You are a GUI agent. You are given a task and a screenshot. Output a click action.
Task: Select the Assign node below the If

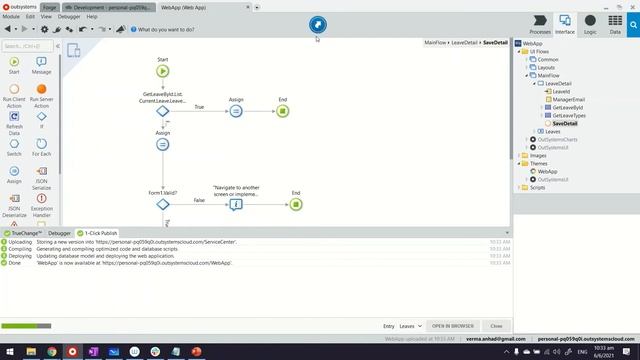(x=162, y=144)
